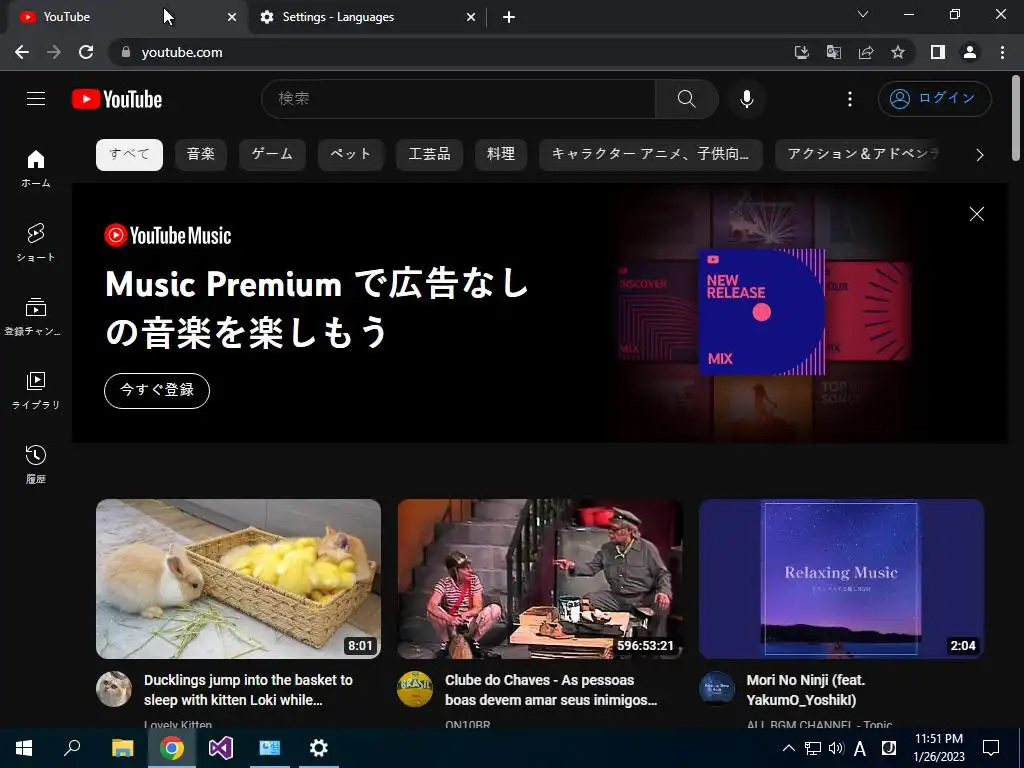Focus the 検索 search field
The image size is (1024, 768).
(x=458, y=99)
